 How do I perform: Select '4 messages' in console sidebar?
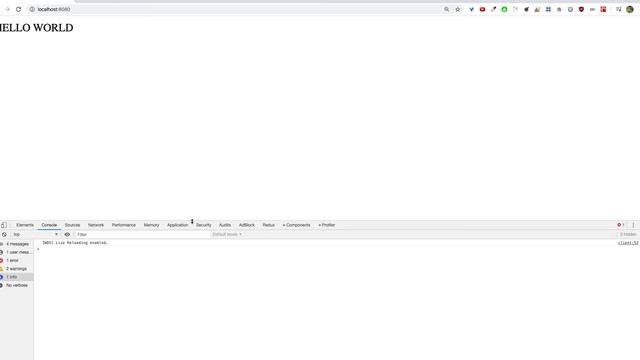pos(17,244)
